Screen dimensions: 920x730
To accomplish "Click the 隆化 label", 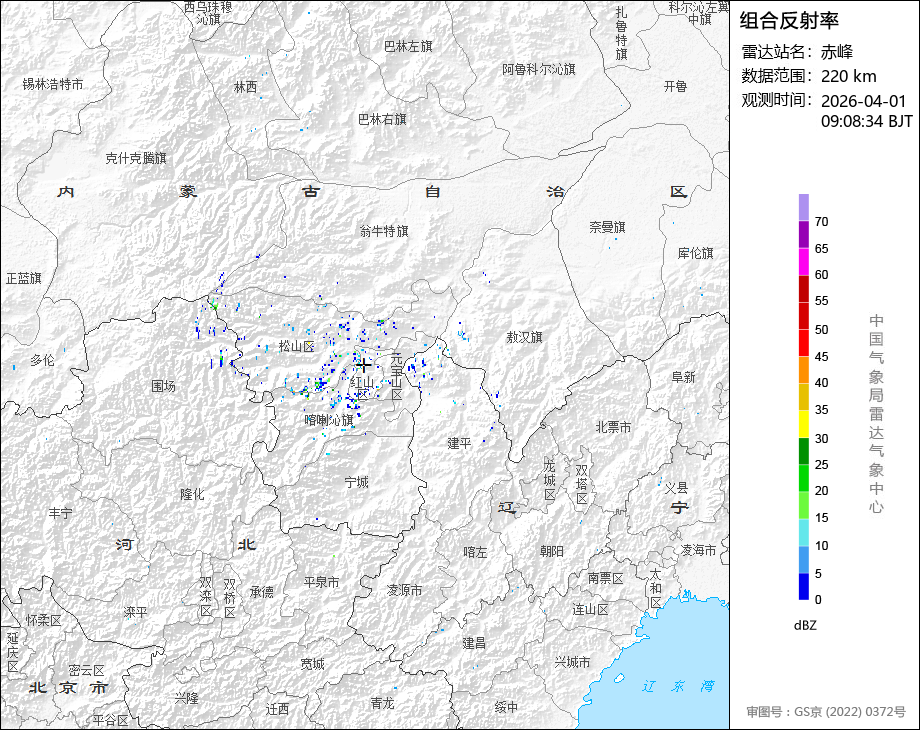I will pyautogui.click(x=192, y=494).
